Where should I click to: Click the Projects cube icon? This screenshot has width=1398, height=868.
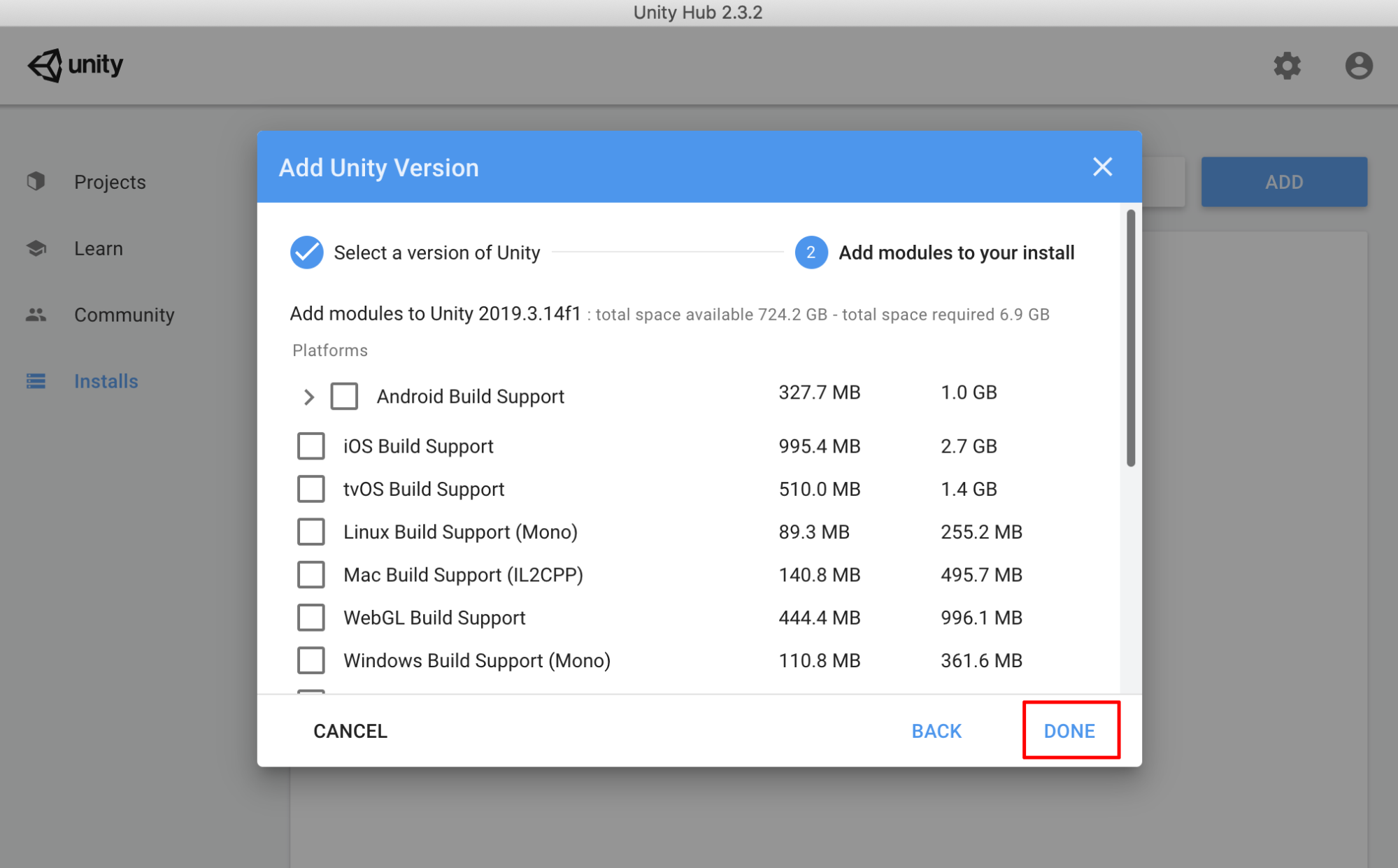tap(36, 181)
